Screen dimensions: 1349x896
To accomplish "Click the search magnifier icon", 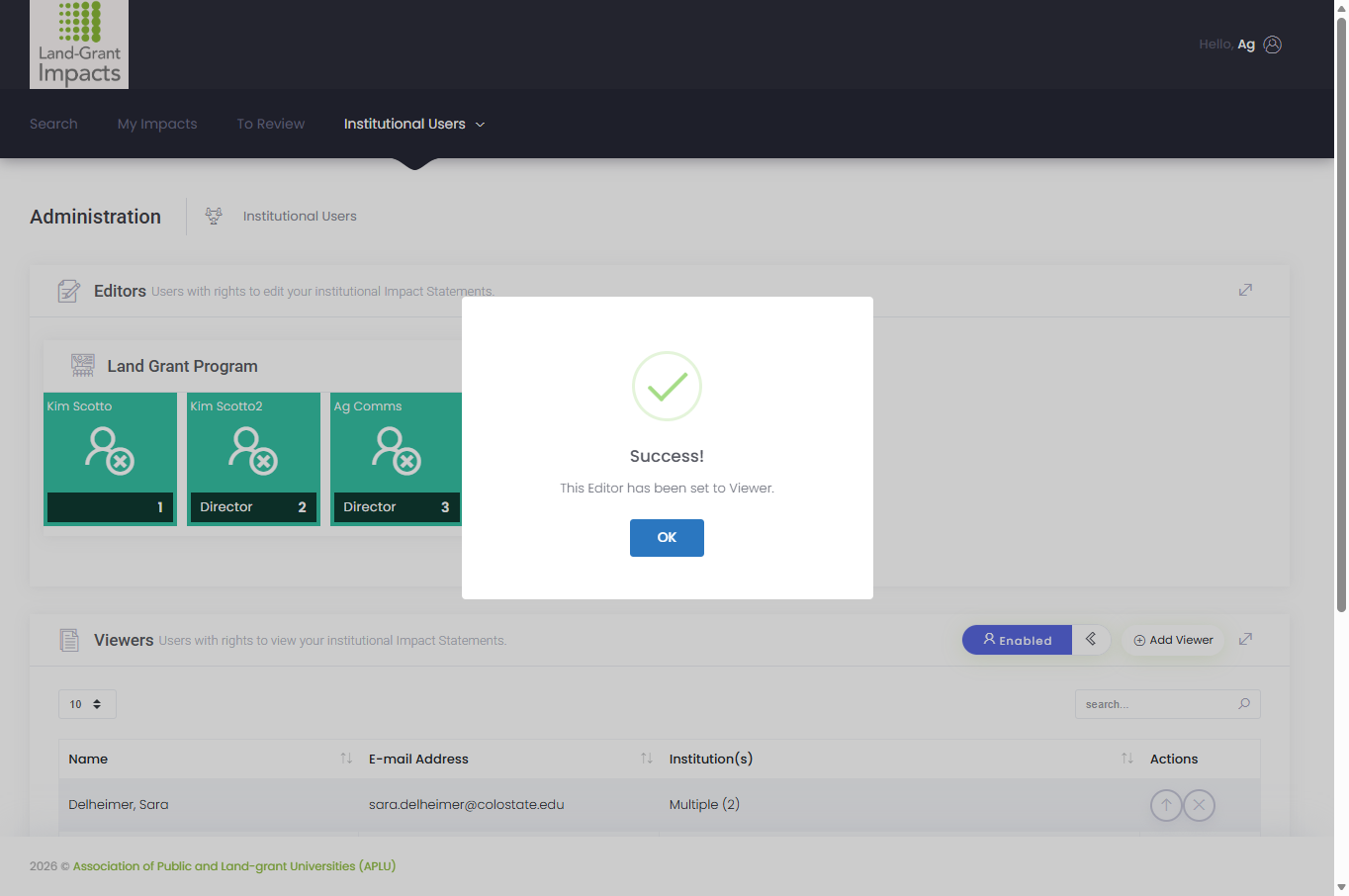I will pos(1244,704).
